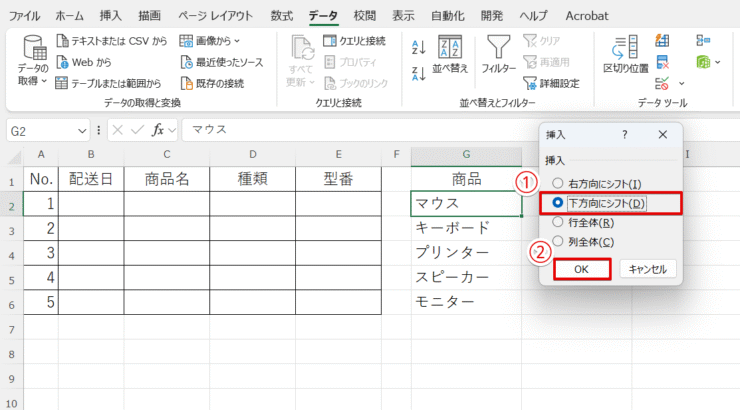
Task: Select 列全体 radio button
Action: [557, 241]
